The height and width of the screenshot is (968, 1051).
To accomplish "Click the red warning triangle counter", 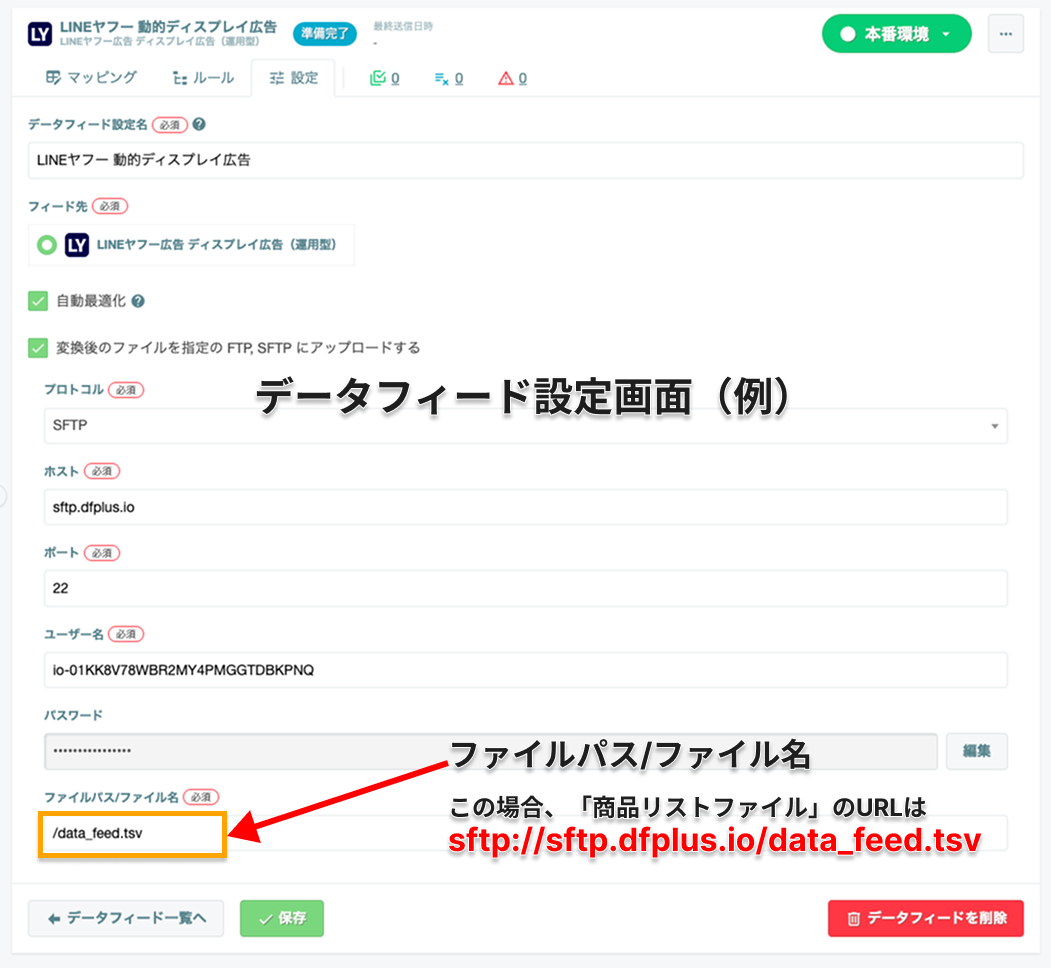I will 505,78.
